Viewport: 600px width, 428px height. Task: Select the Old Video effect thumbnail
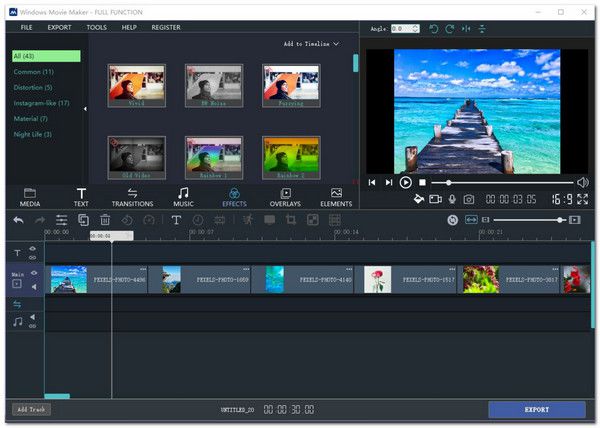[137, 158]
